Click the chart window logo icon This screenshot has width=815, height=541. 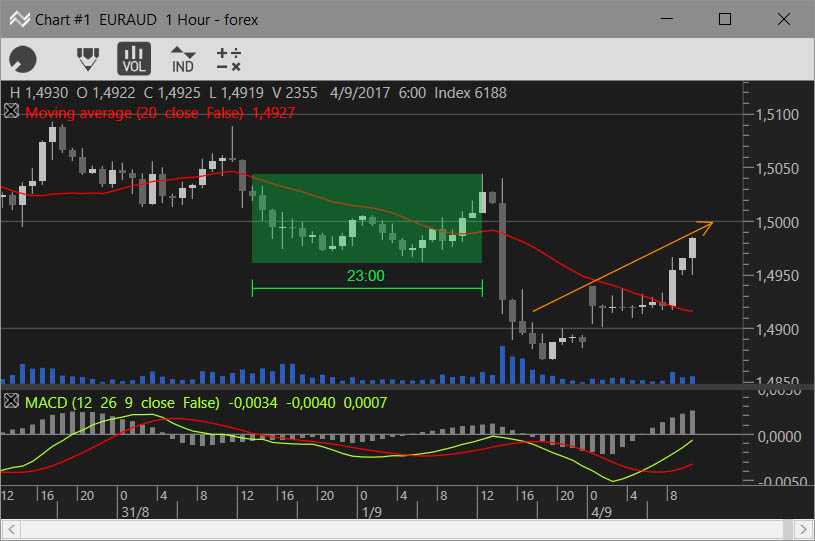tap(16, 19)
